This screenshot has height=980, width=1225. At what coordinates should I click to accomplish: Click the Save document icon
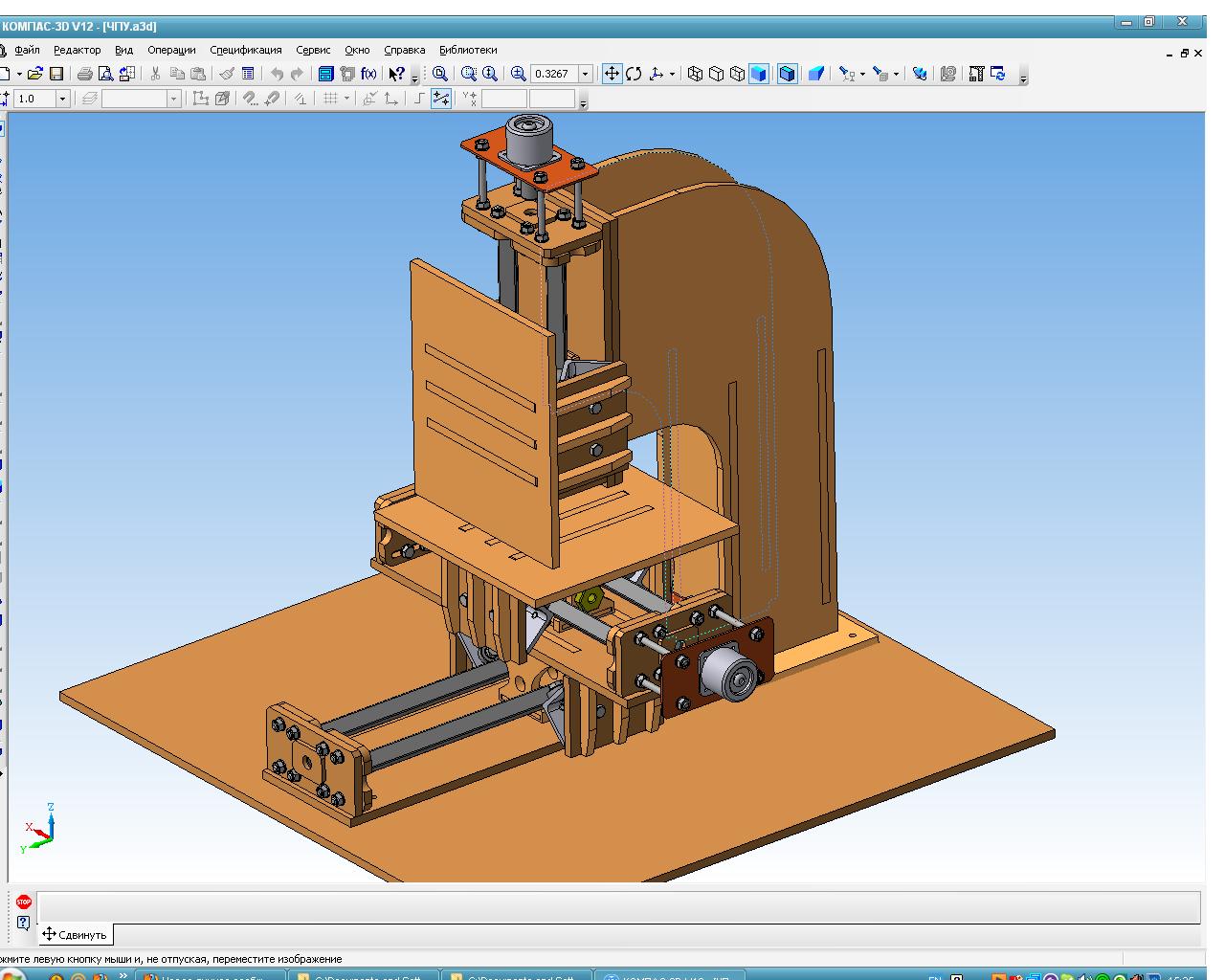[x=56, y=74]
